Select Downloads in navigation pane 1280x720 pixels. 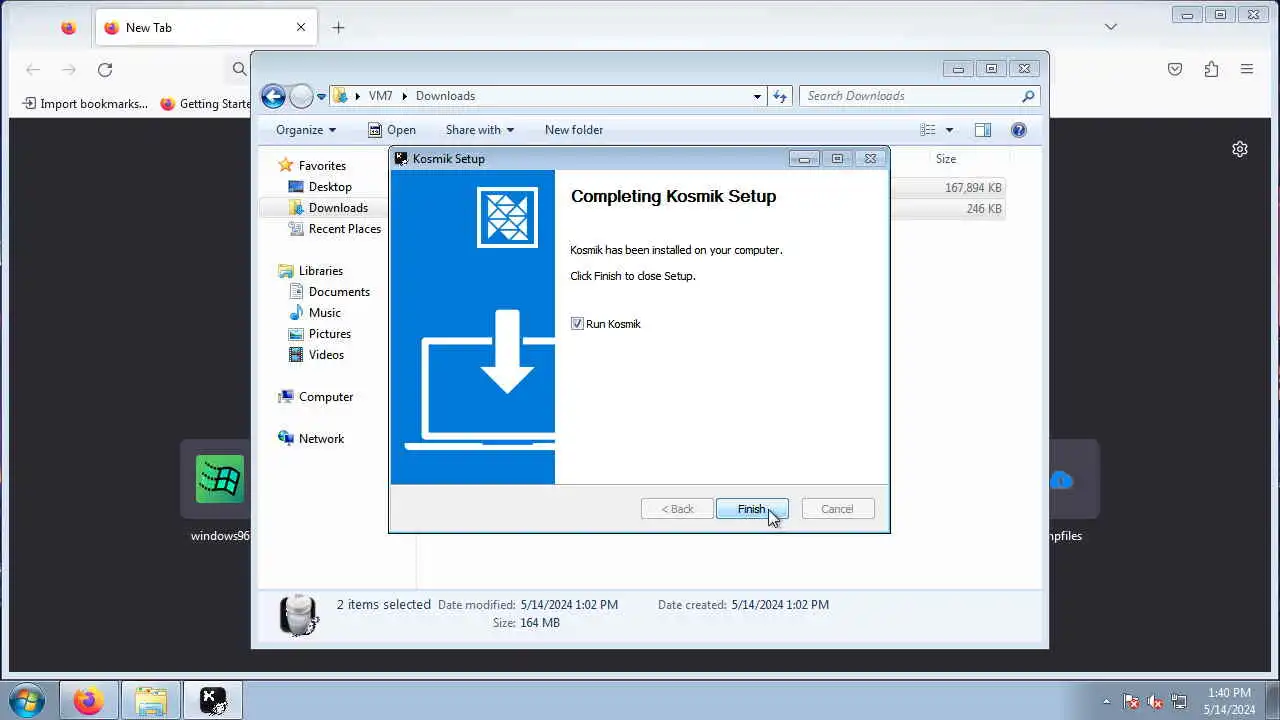click(x=338, y=208)
